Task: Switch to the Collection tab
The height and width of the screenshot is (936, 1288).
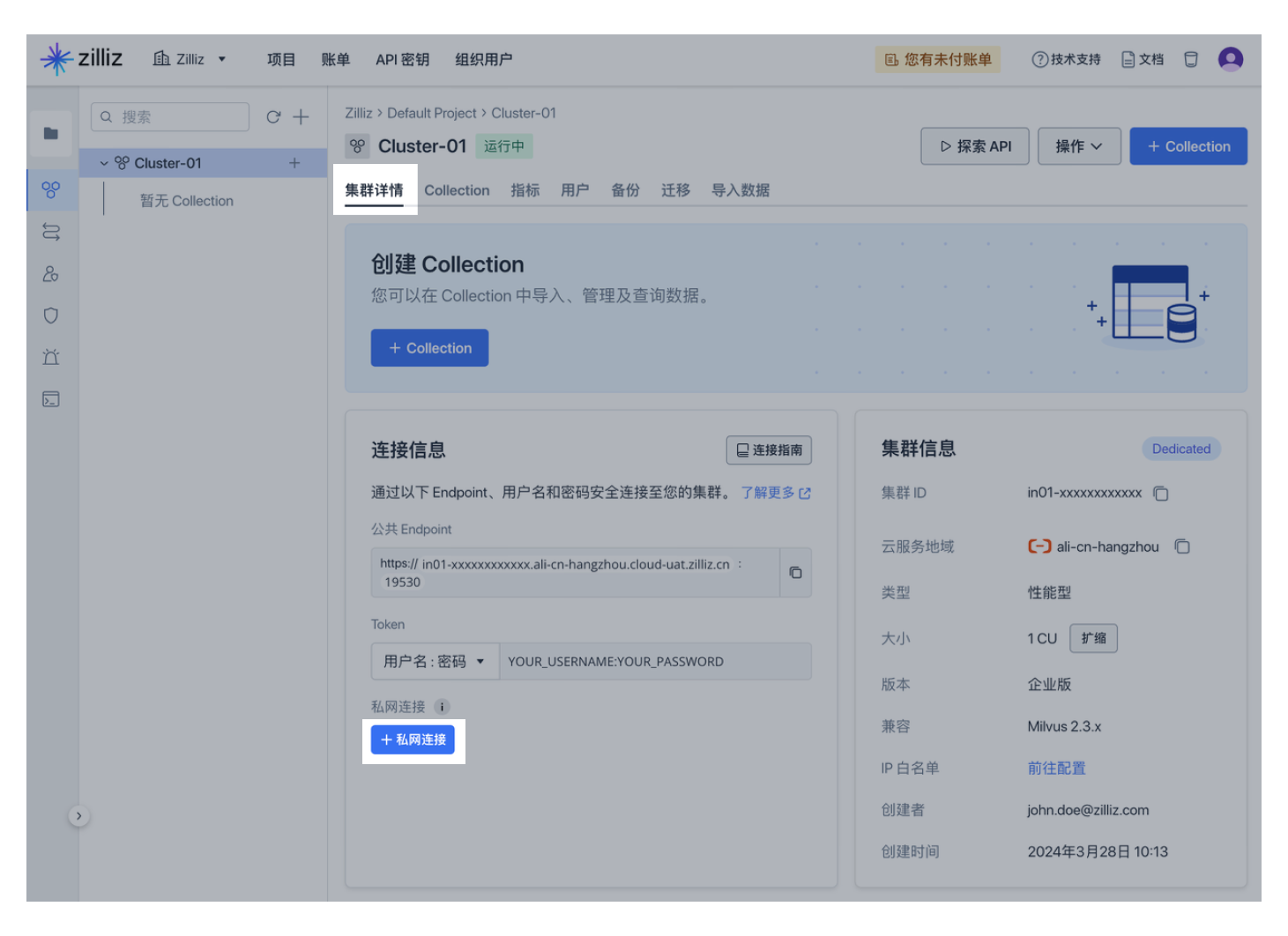Action: pyautogui.click(x=457, y=190)
